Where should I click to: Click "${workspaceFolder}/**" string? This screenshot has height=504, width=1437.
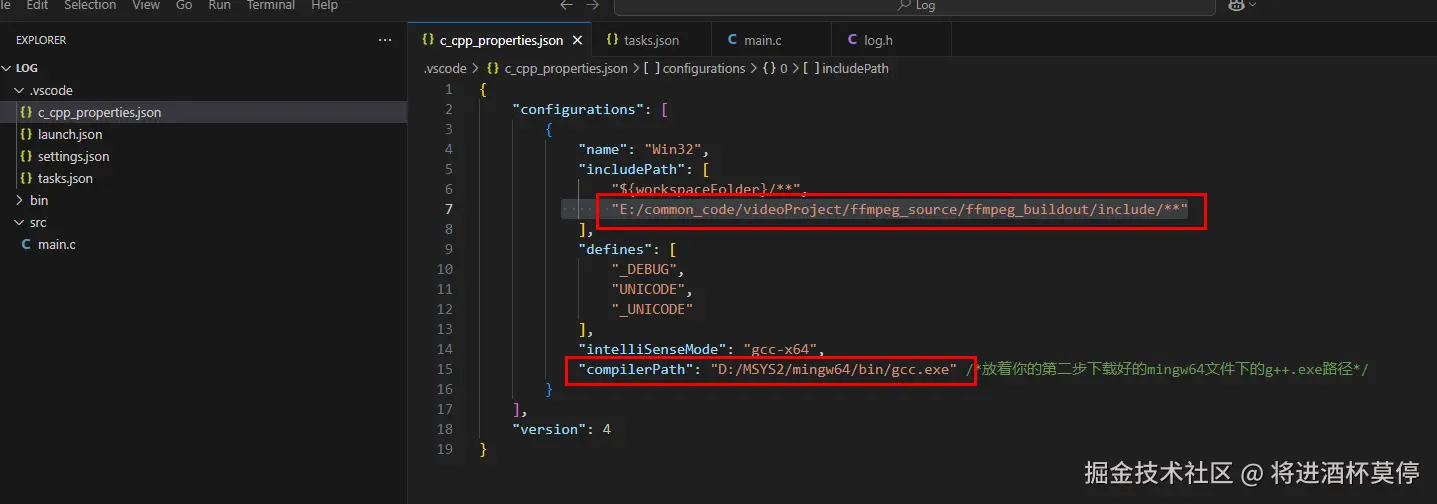point(708,189)
